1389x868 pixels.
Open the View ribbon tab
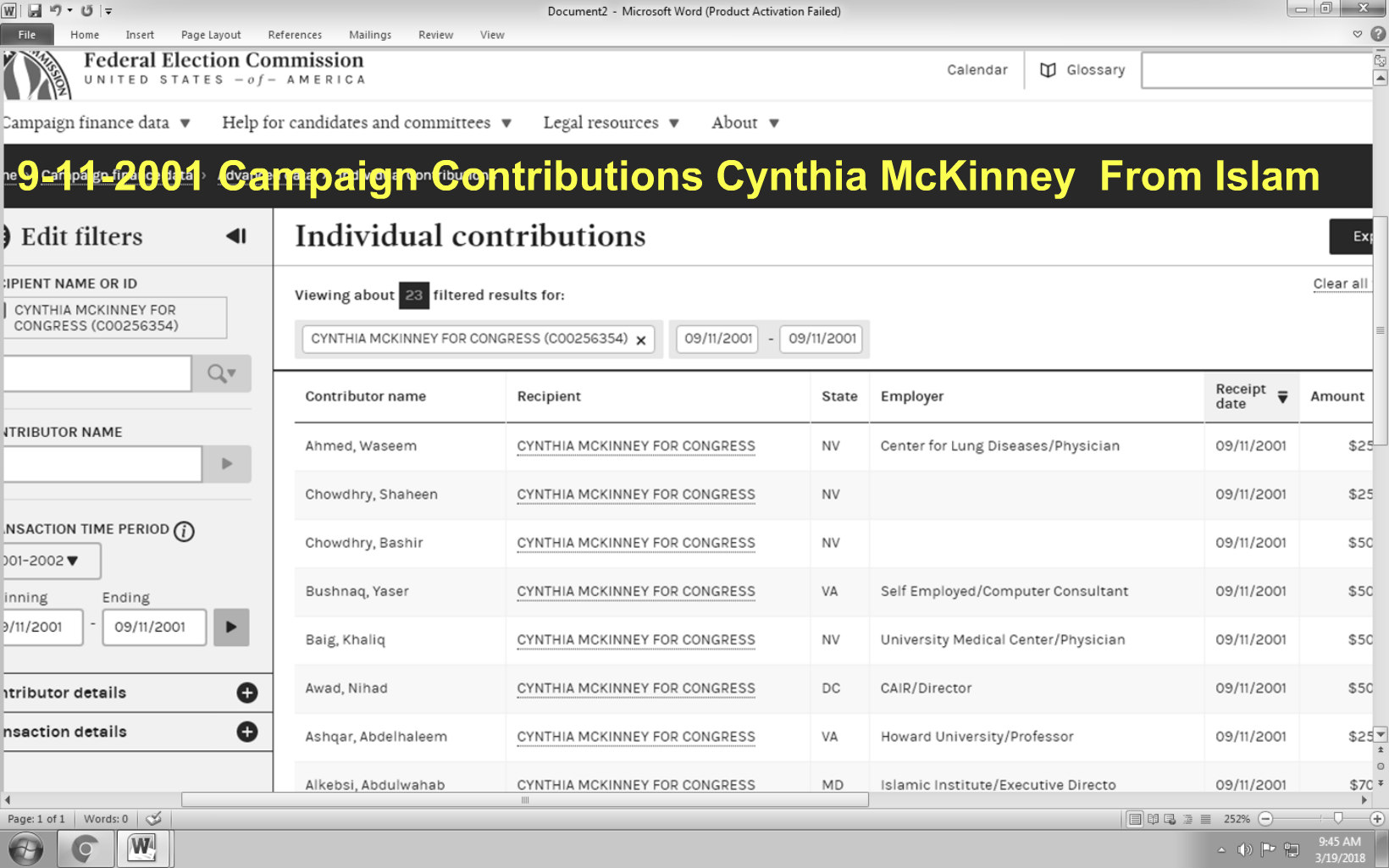(492, 35)
